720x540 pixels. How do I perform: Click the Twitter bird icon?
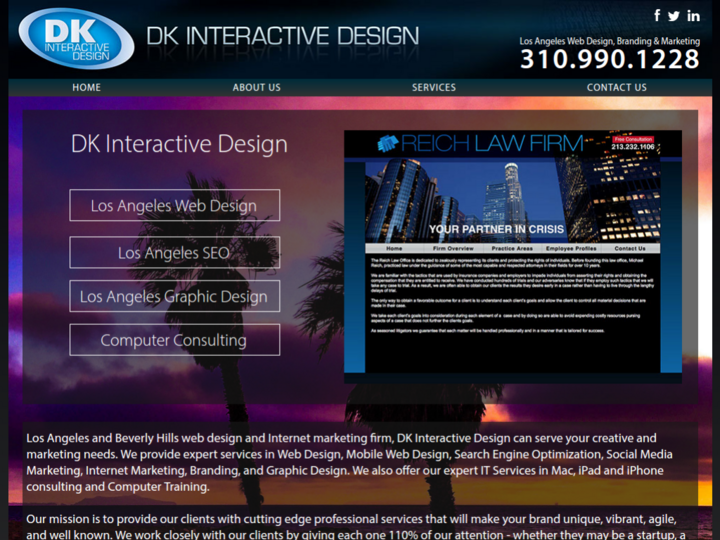tap(674, 16)
